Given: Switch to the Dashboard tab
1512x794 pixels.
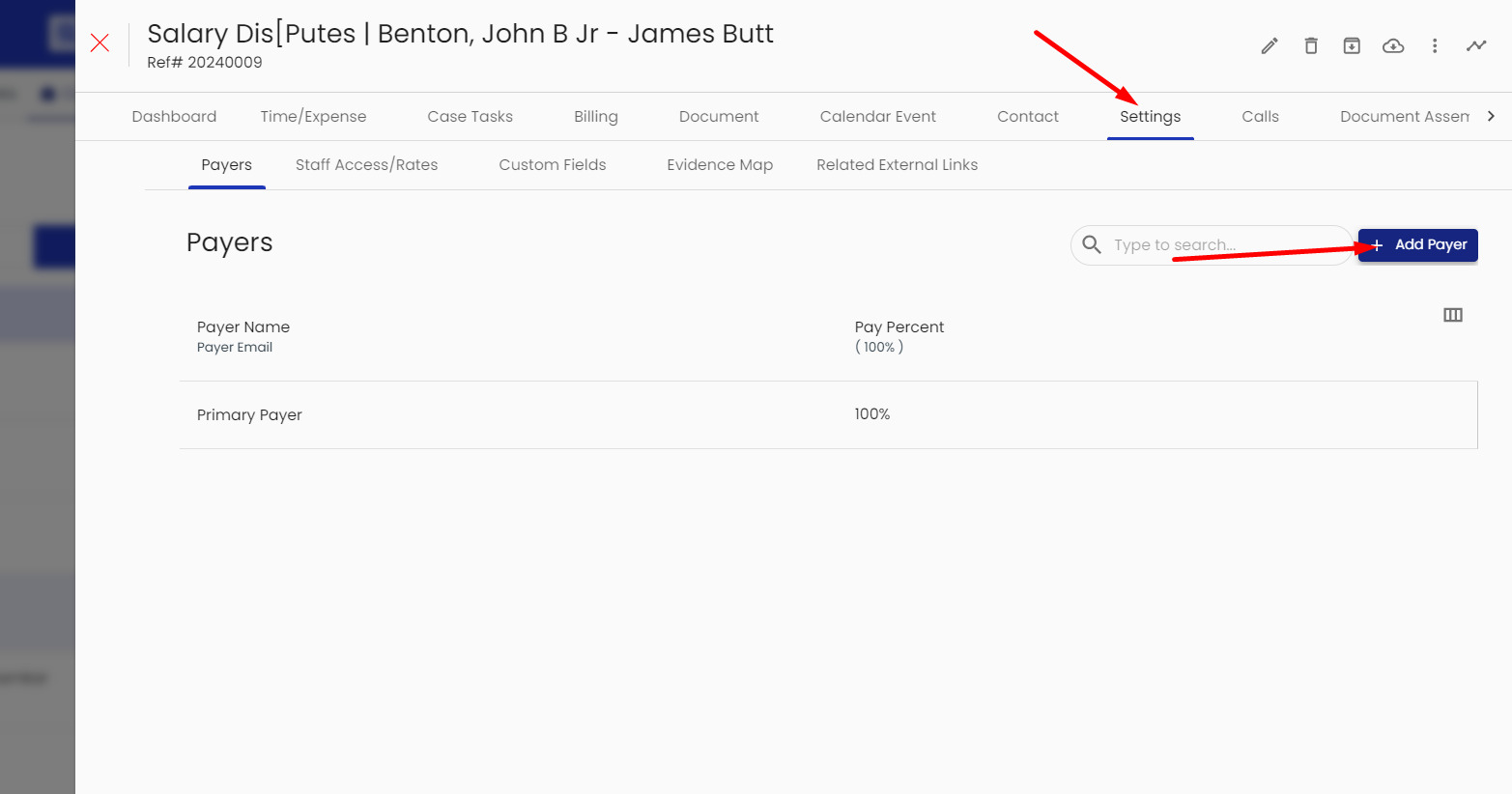Looking at the screenshot, I should (x=174, y=117).
